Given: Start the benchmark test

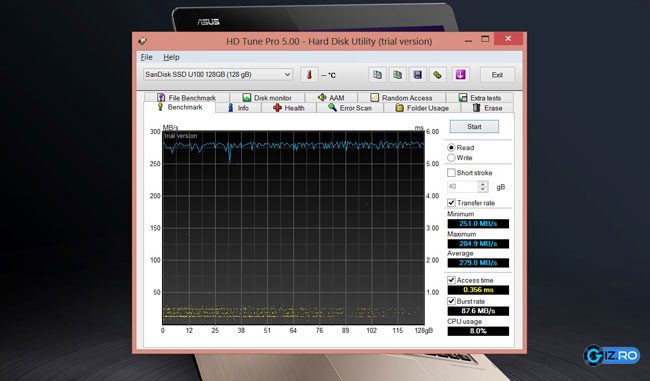Looking at the screenshot, I should pos(474,126).
